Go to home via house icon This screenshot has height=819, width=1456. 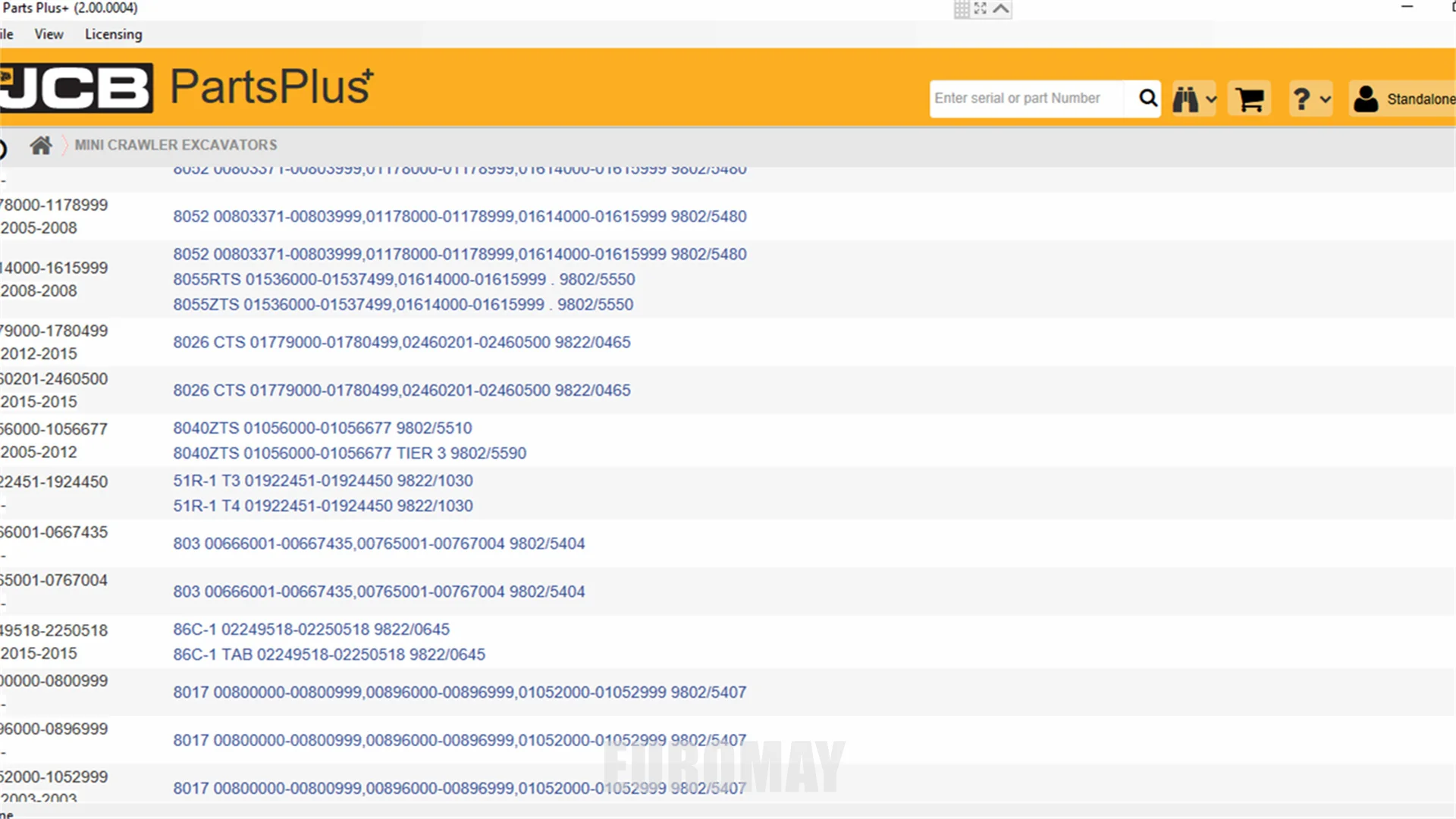41,145
